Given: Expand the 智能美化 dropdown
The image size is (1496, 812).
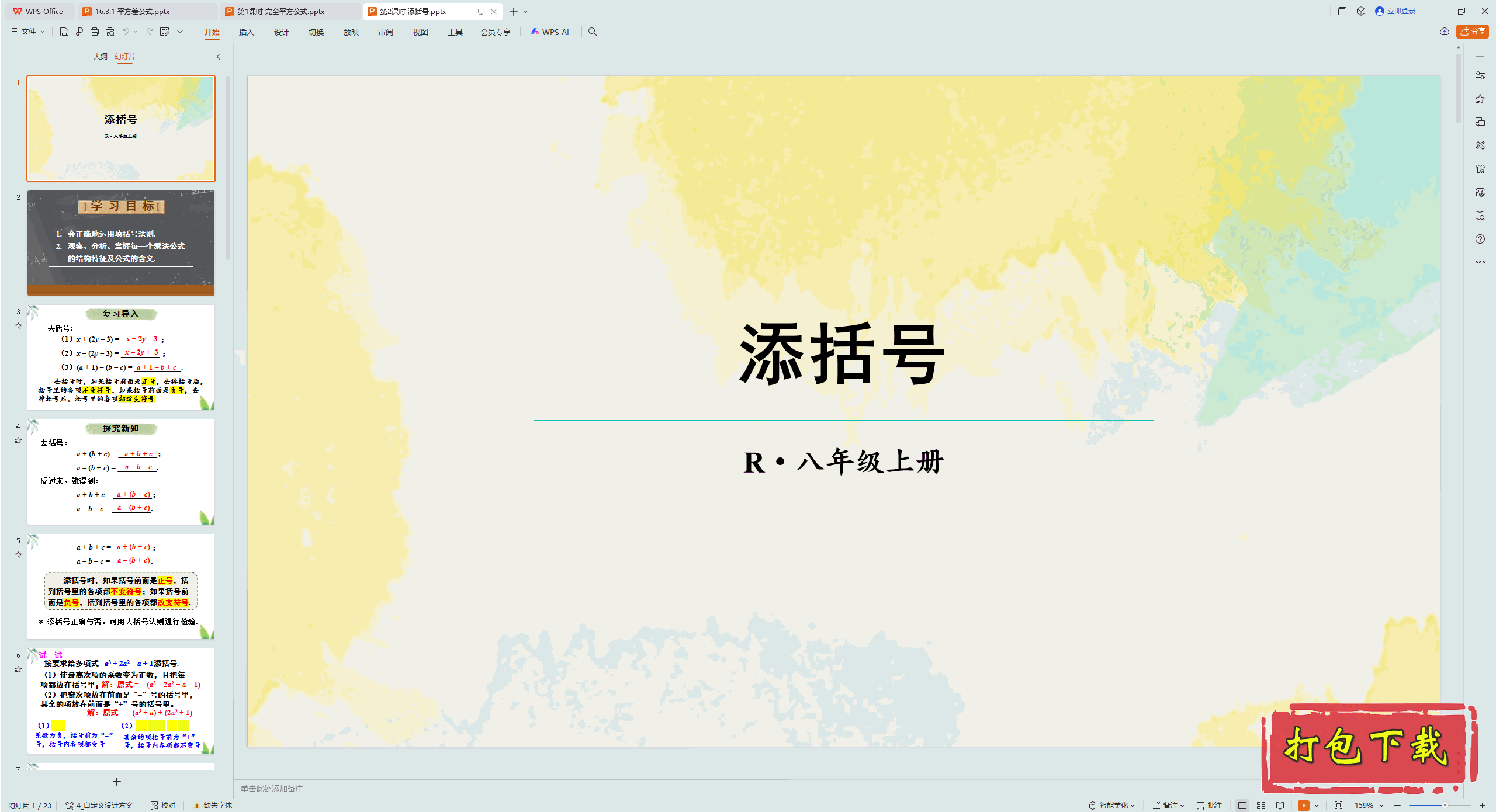Looking at the screenshot, I should pos(1112,805).
